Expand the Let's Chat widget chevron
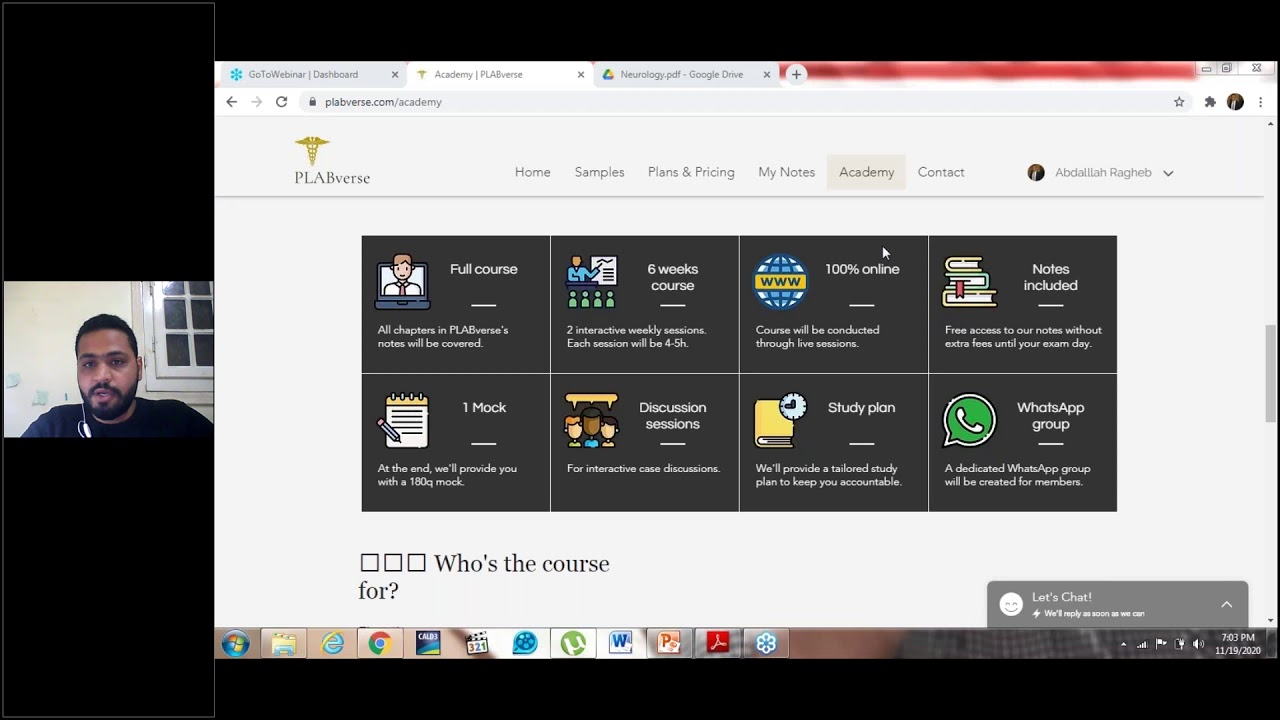The height and width of the screenshot is (720, 1280). [x=1227, y=604]
